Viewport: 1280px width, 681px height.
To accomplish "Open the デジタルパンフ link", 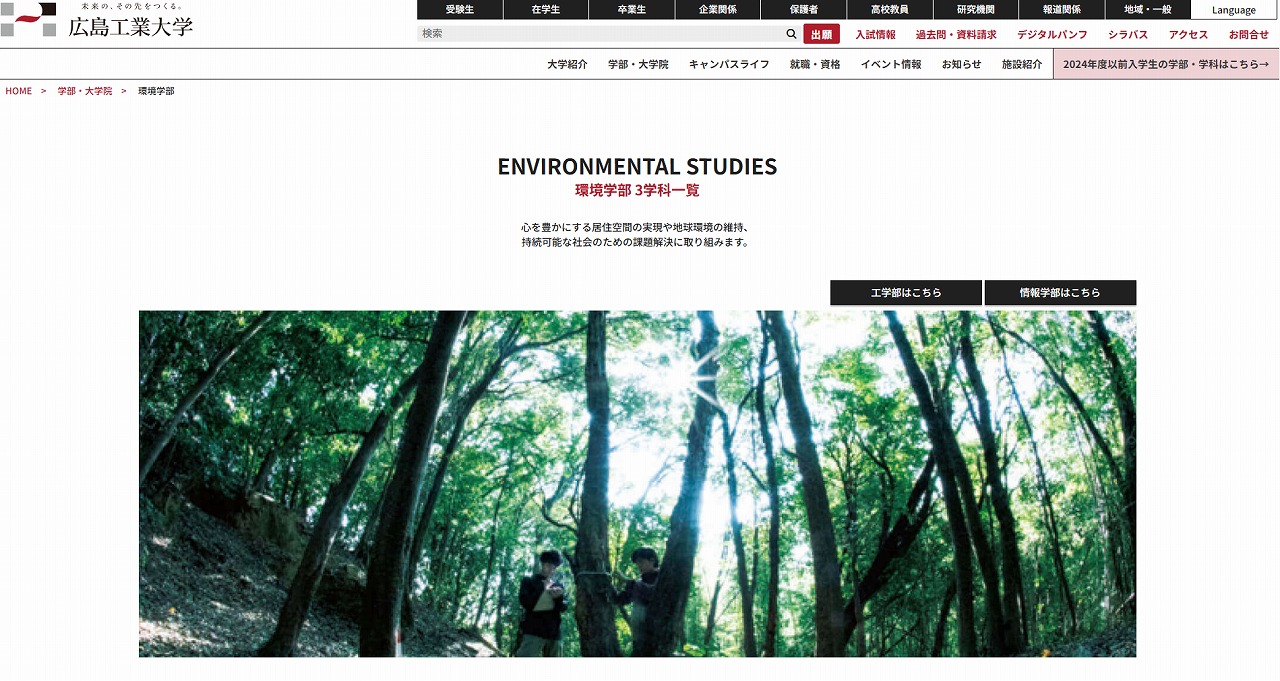I will click(1051, 34).
